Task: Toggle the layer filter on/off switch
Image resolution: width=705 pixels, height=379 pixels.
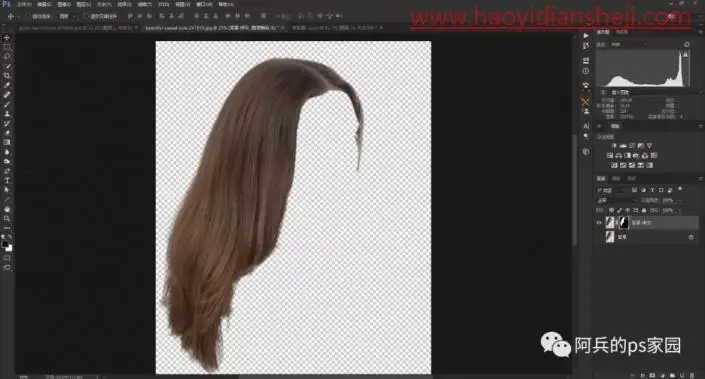Action: pos(680,189)
